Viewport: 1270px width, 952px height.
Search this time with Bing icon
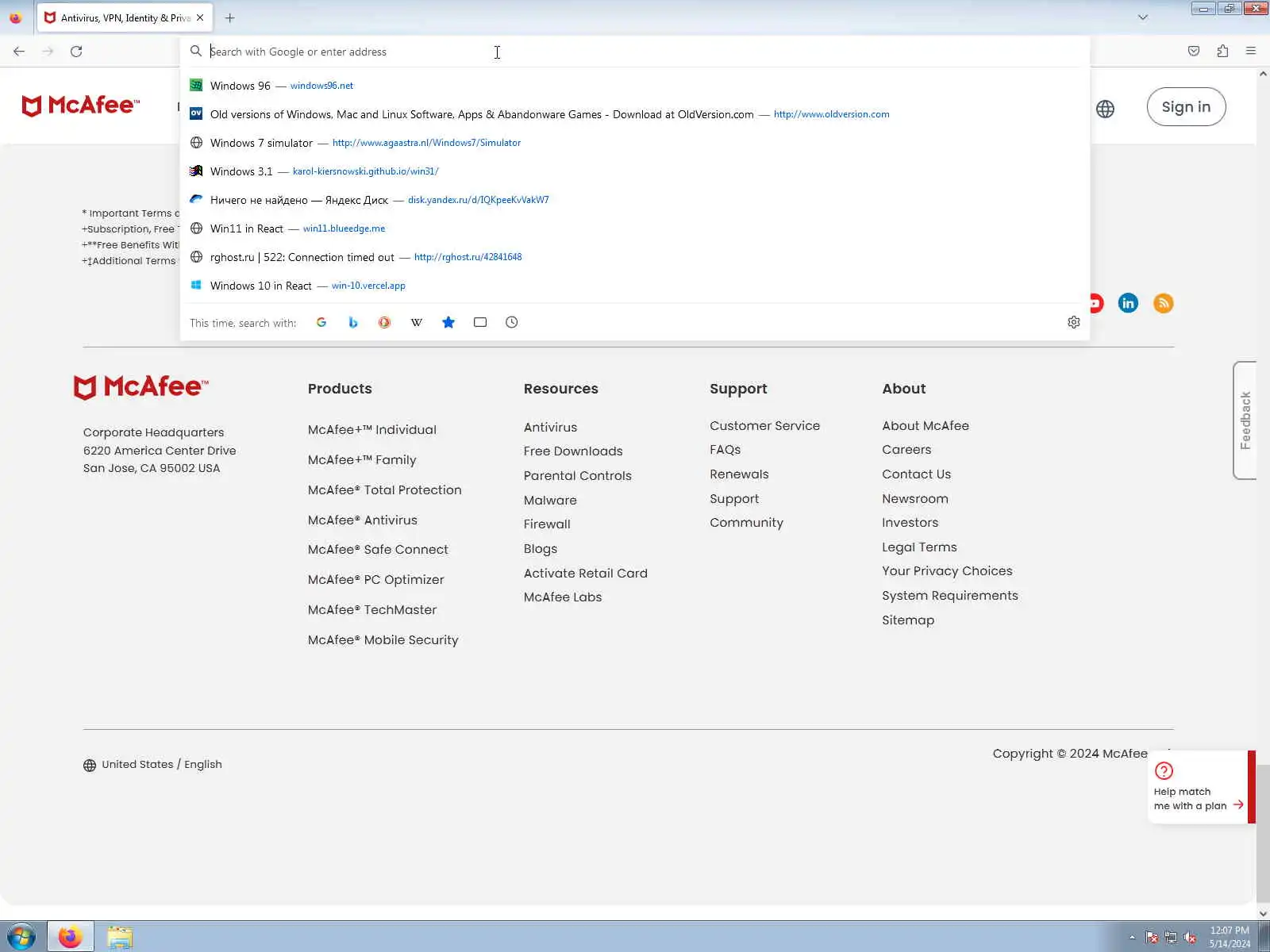tap(353, 322)
